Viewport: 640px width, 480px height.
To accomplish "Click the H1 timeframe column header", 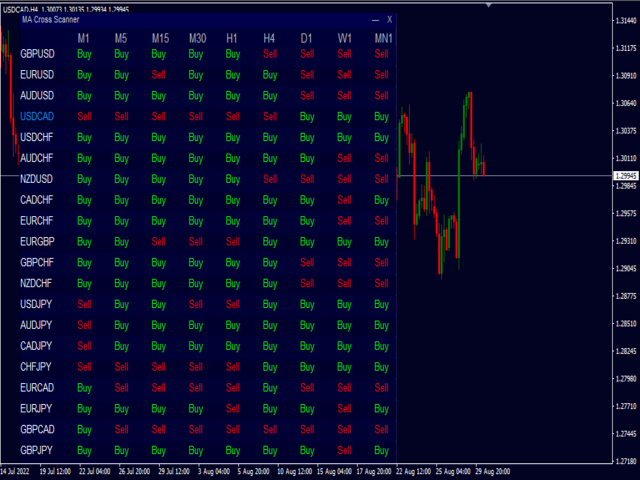I will click(x=231, y=38).
